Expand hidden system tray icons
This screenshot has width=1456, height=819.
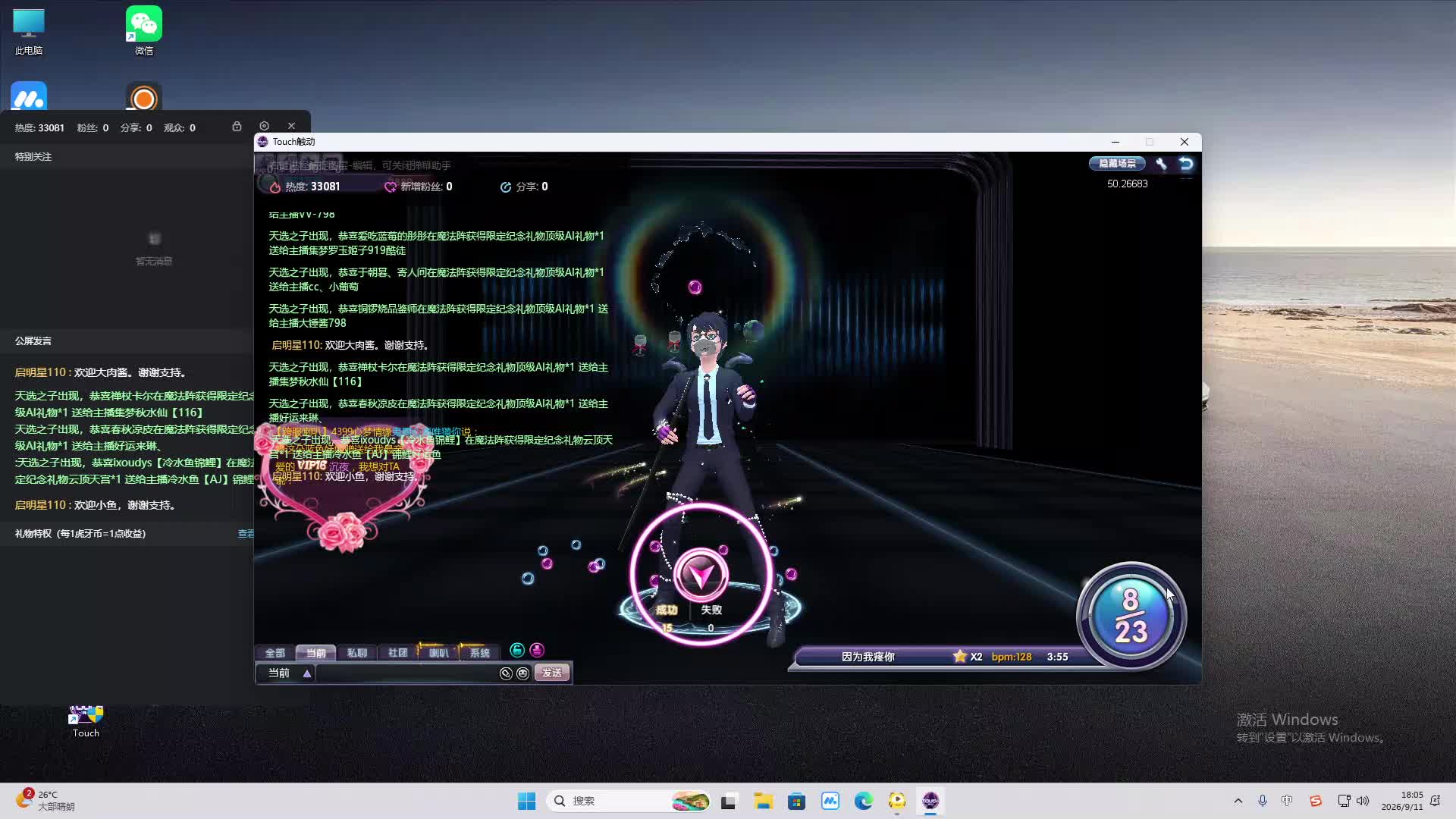point(1238,801)
